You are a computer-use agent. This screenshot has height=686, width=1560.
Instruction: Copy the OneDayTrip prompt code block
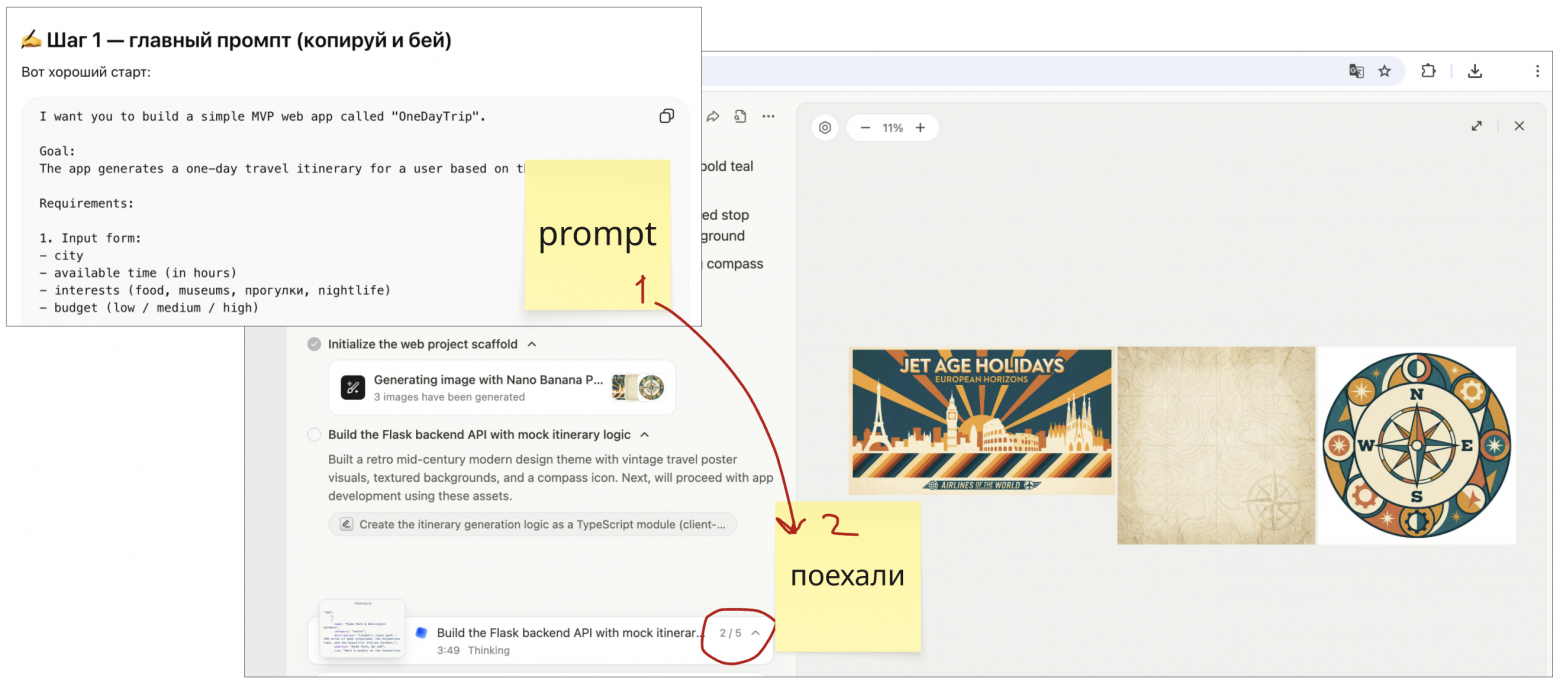pyautogui.click(x=666, y=116)
